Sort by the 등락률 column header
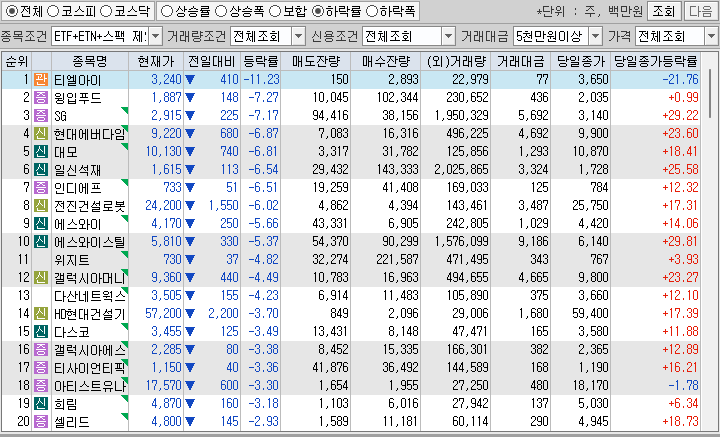720x437 pixels. tap(260, 61)
